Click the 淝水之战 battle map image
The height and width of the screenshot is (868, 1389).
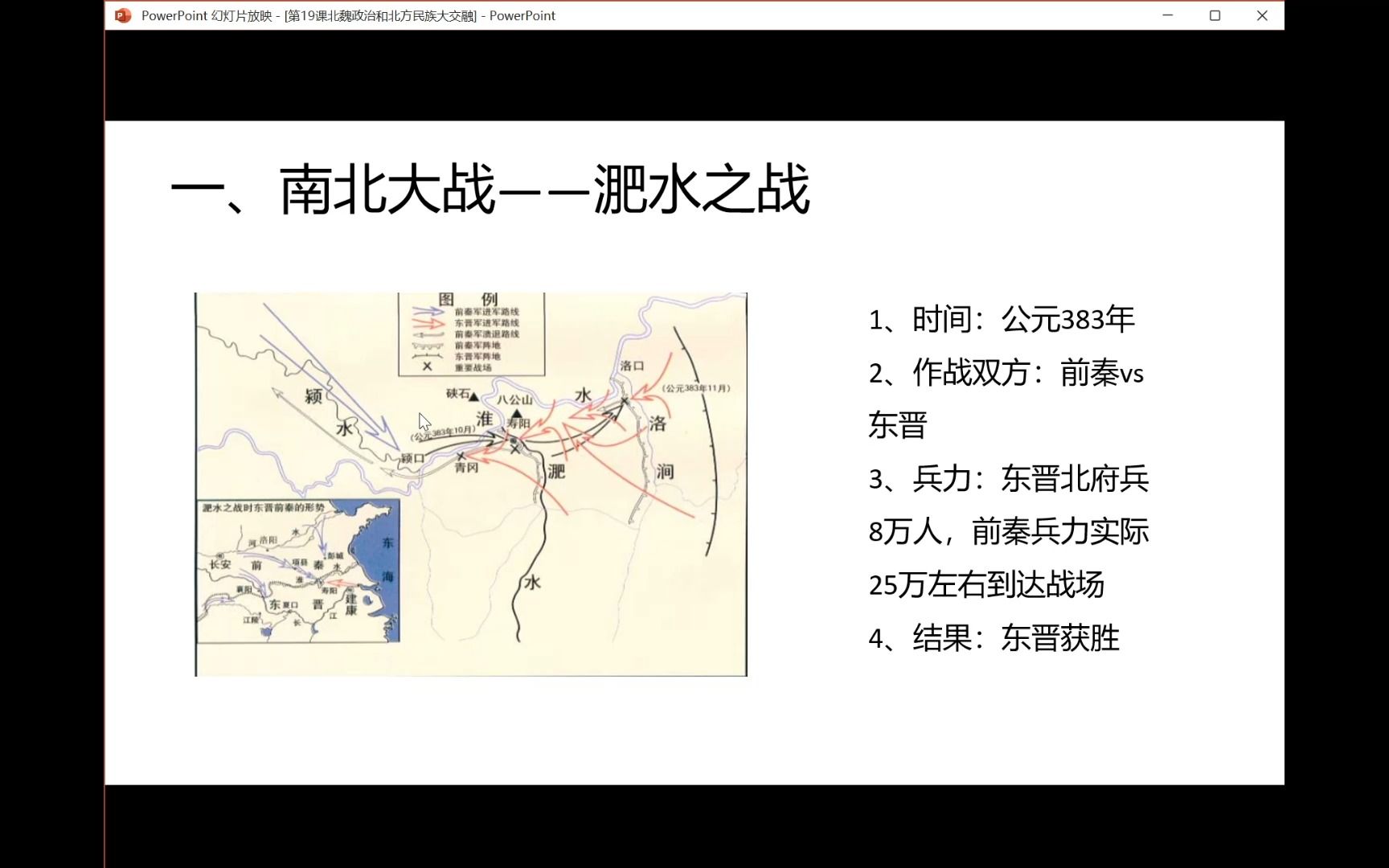click(471, 484)
